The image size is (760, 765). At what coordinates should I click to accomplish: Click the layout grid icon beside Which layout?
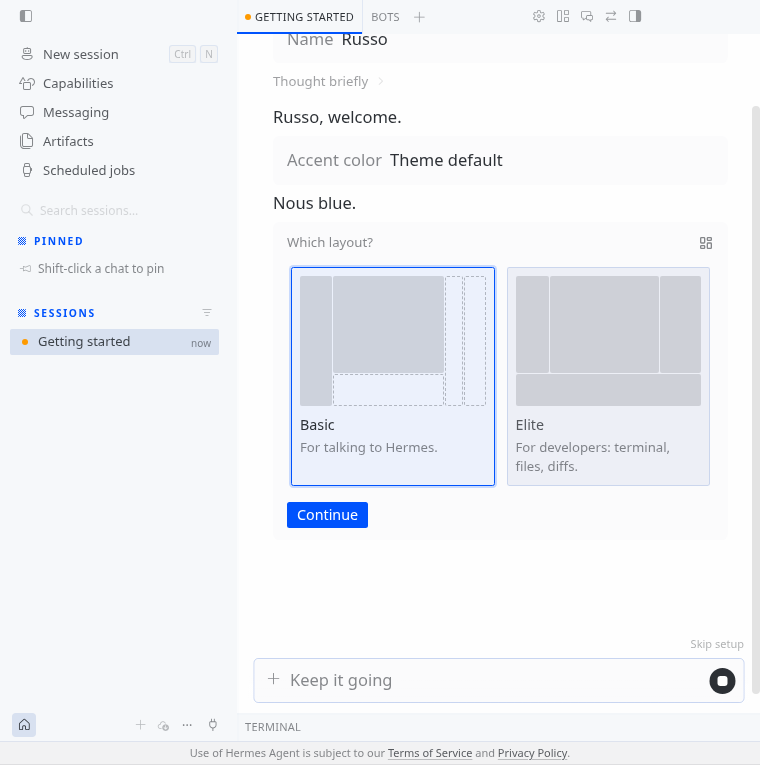[x=705, y=243]
